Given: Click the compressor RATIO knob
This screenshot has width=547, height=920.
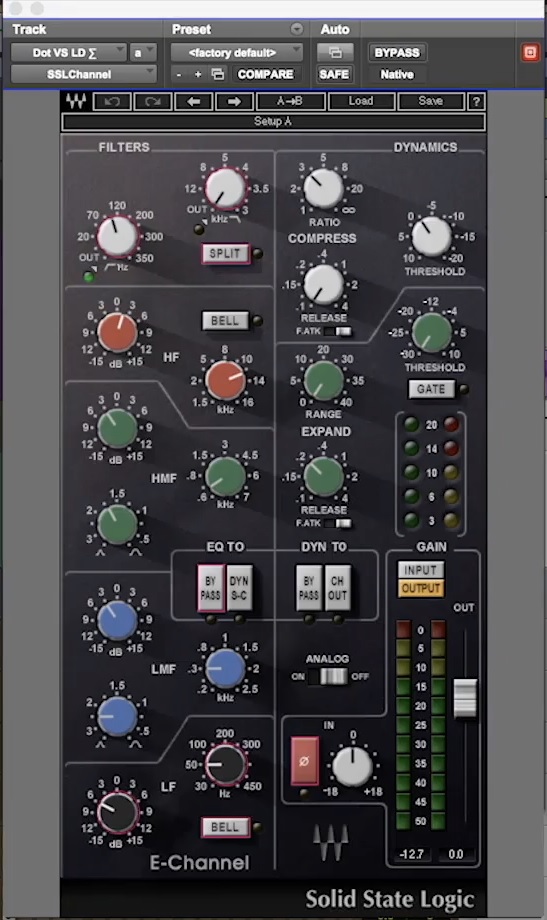Looking at the screenshot, I should (323, 188).
